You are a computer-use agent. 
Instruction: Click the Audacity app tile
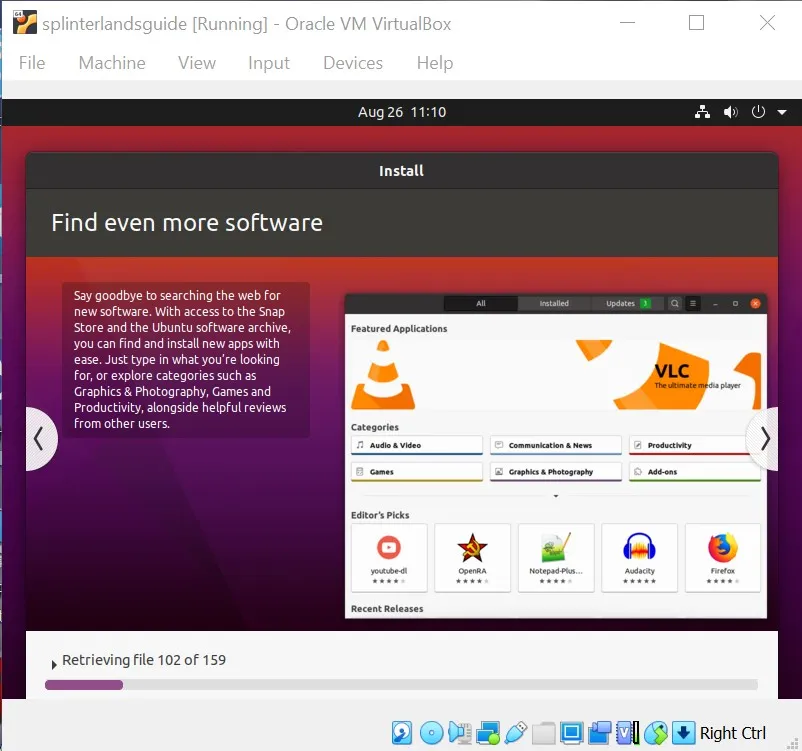pos(639,558)
